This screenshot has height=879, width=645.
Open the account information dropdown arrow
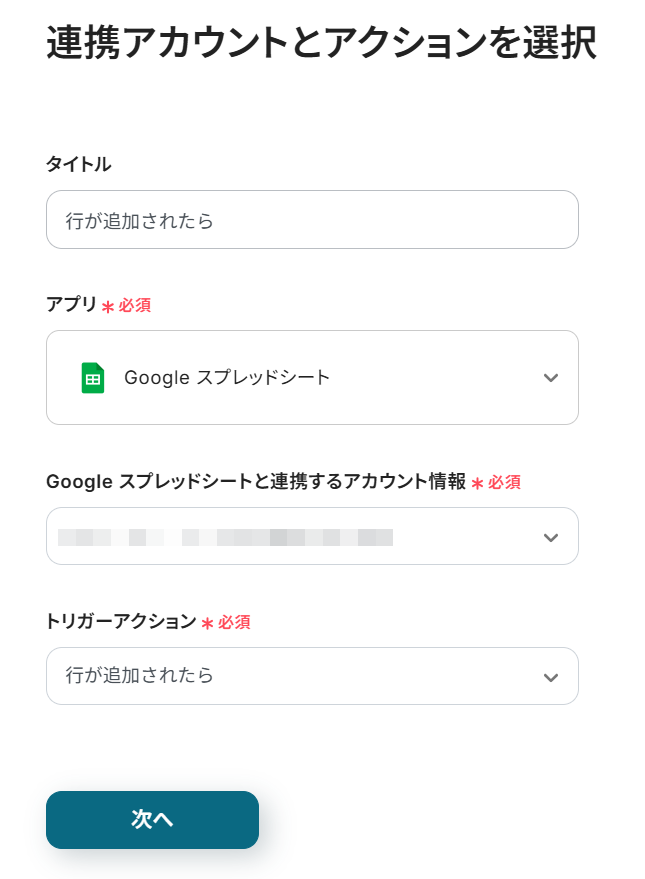[550, 537]
